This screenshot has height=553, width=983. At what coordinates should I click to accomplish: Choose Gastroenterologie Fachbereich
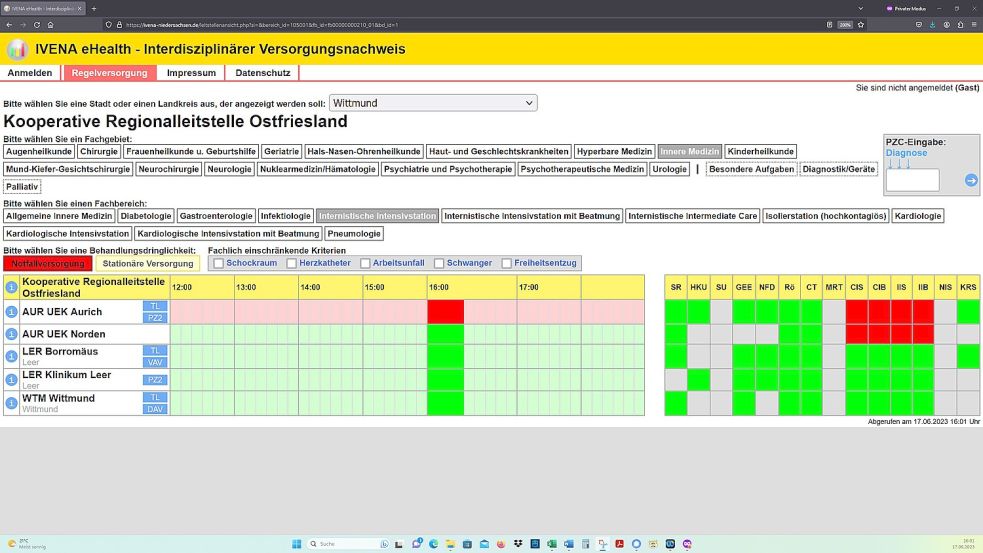(x=216, y=216)
